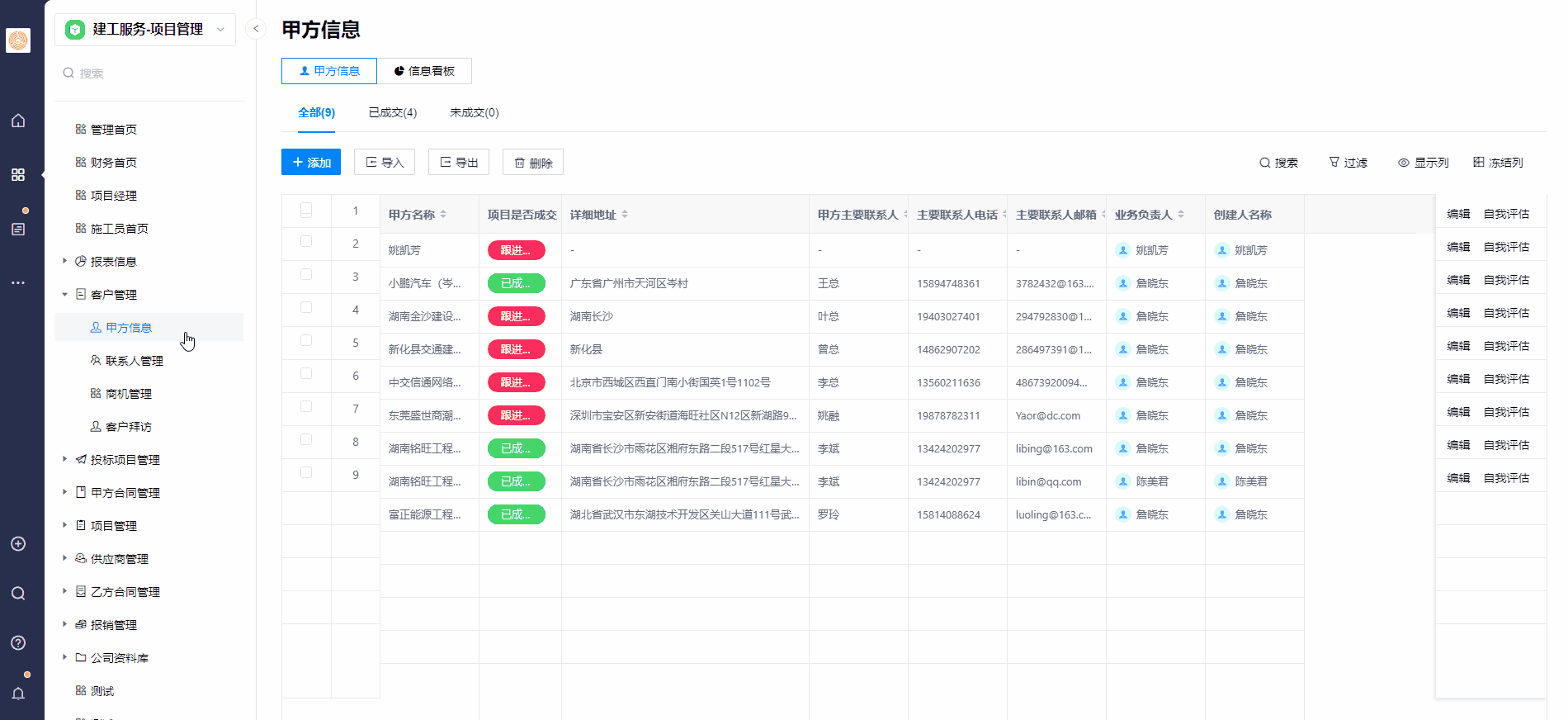The width and height of the screenshot is (1568, 720).
Task: Click the home icon in the dark left rail
Action: click(18, 121)
